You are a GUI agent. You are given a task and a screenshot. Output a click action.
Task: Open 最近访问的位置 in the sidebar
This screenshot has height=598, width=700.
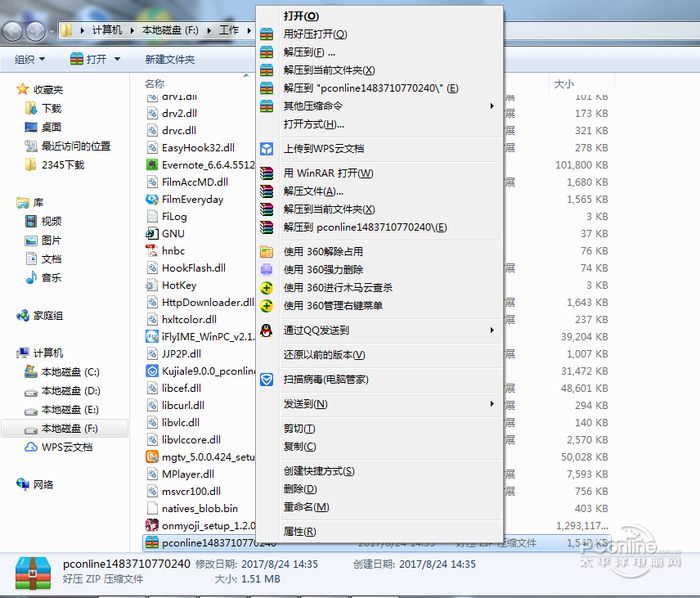coord(67,146)
